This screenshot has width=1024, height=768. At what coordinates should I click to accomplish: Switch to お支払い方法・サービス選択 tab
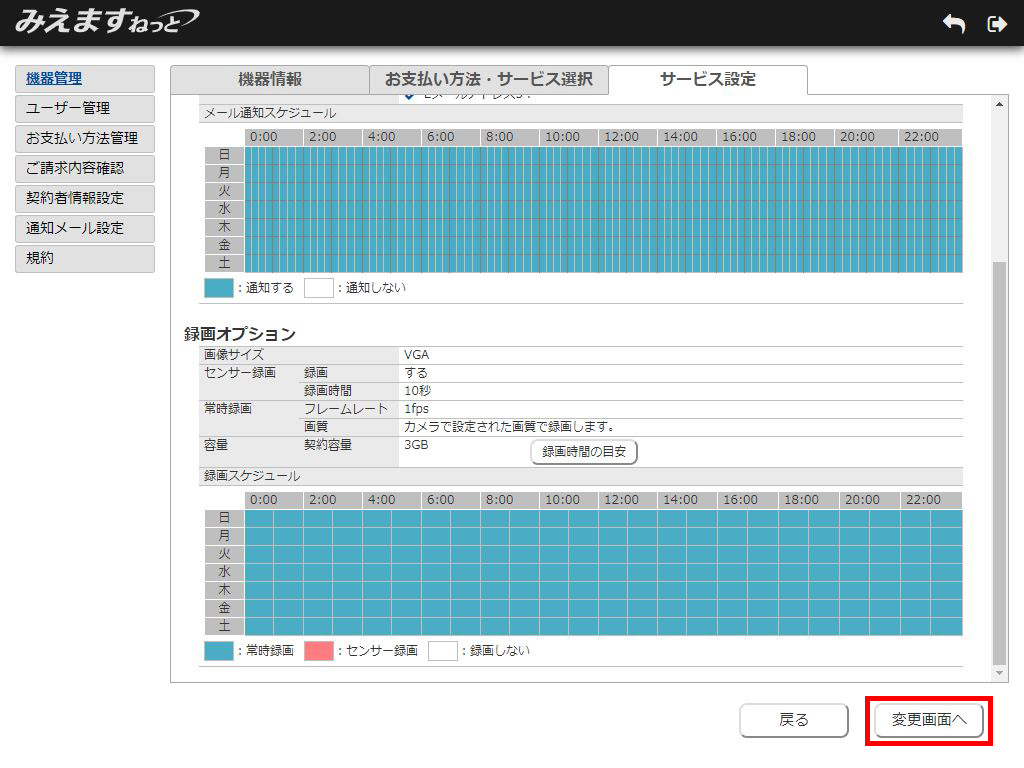pos(488,80)
